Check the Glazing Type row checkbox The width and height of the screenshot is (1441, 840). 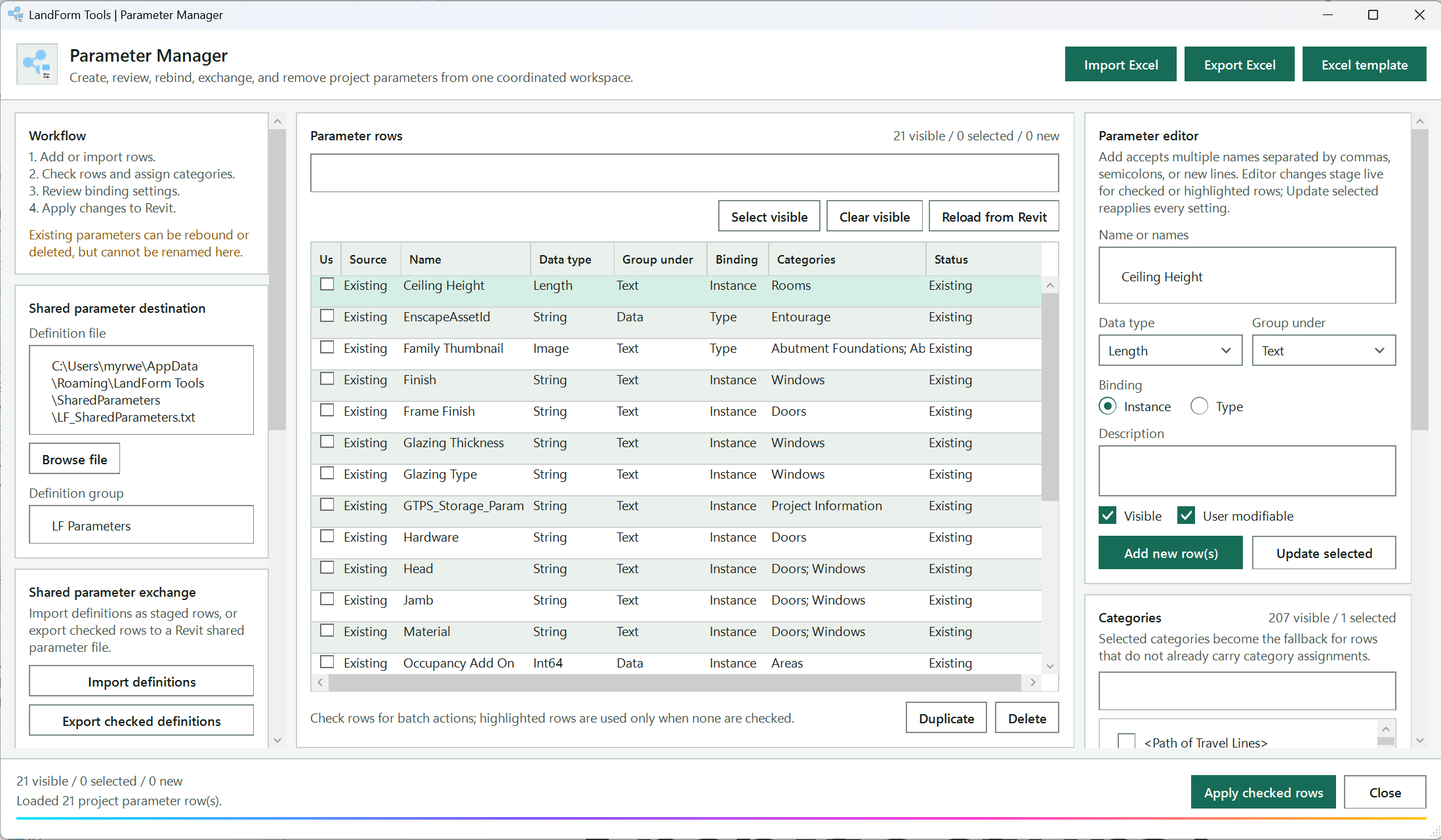pos(327,473)
